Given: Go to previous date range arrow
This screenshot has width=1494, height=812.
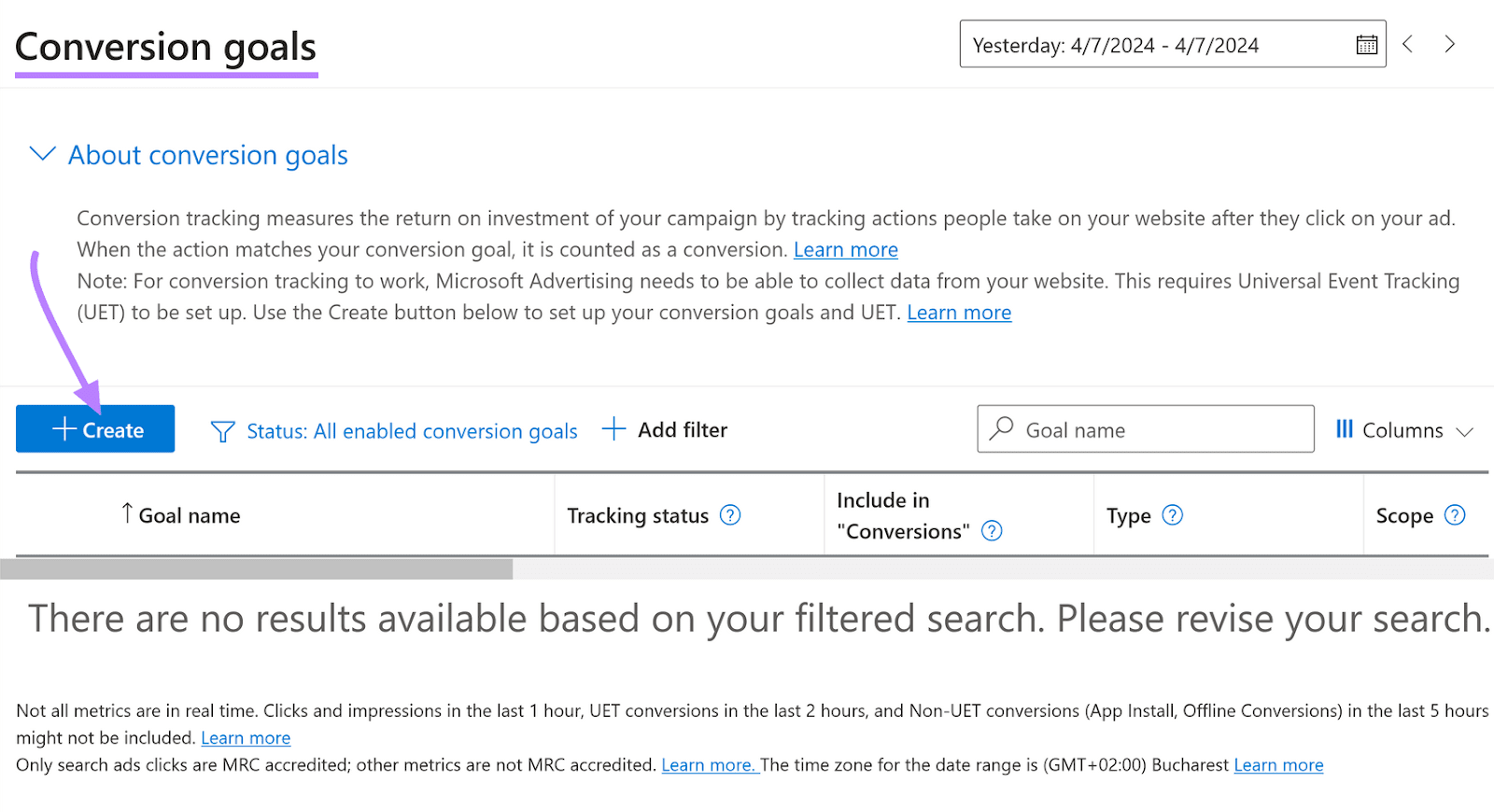Looking at the screenshot, I should point(1408,44).
